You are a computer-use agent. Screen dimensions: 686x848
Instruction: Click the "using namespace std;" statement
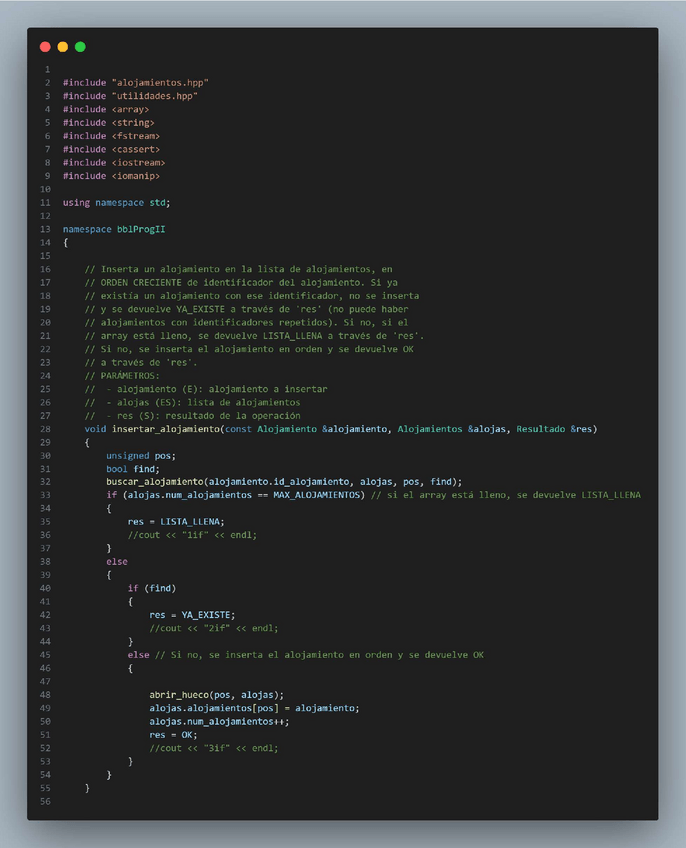point(116,202)
